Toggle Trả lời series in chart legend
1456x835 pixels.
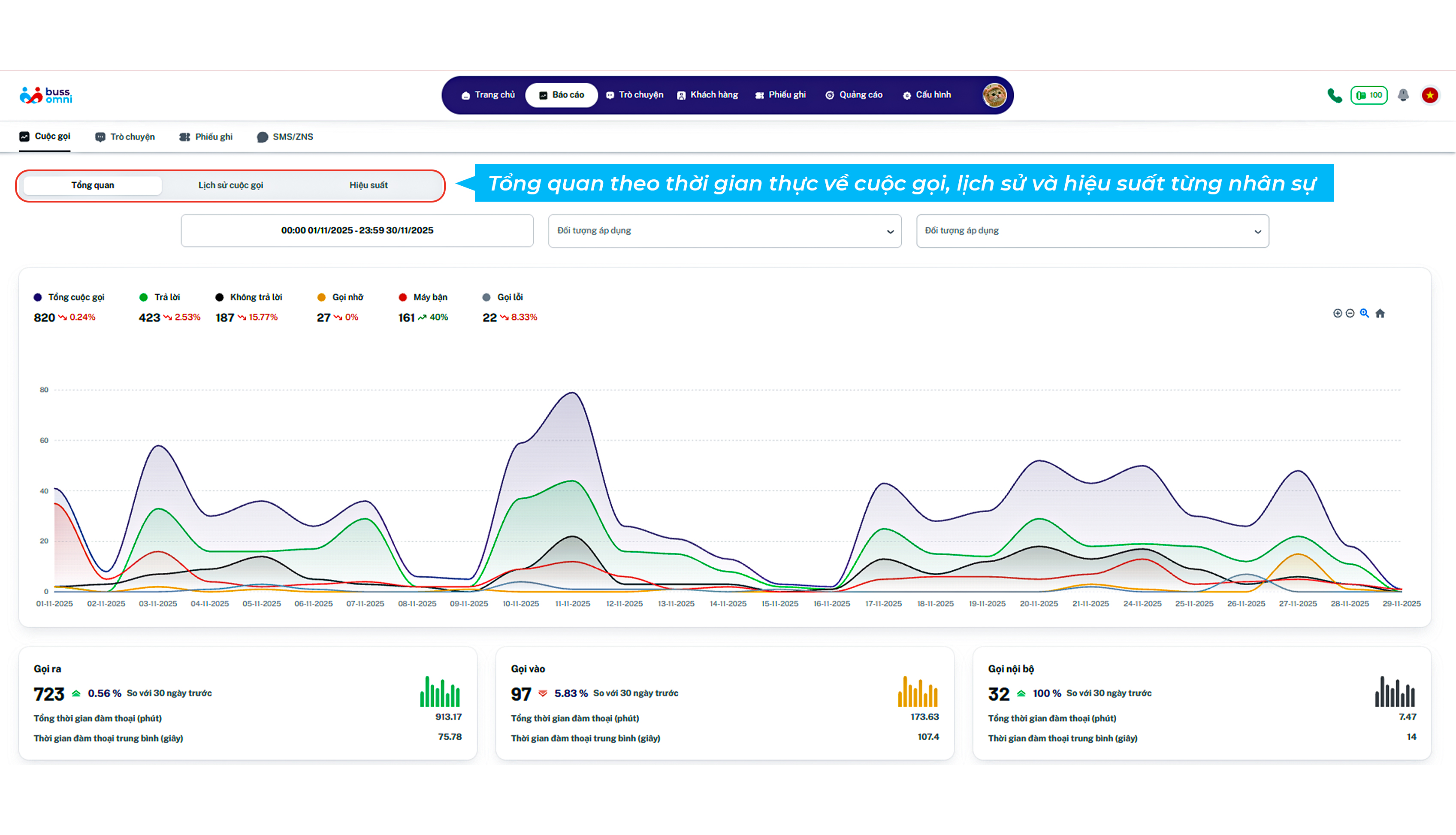coord(167,297)
